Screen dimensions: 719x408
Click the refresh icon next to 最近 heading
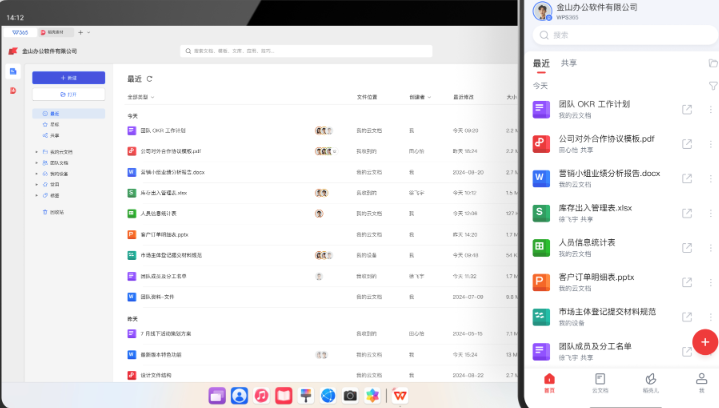pyautogui.click(x=149, y=79)
